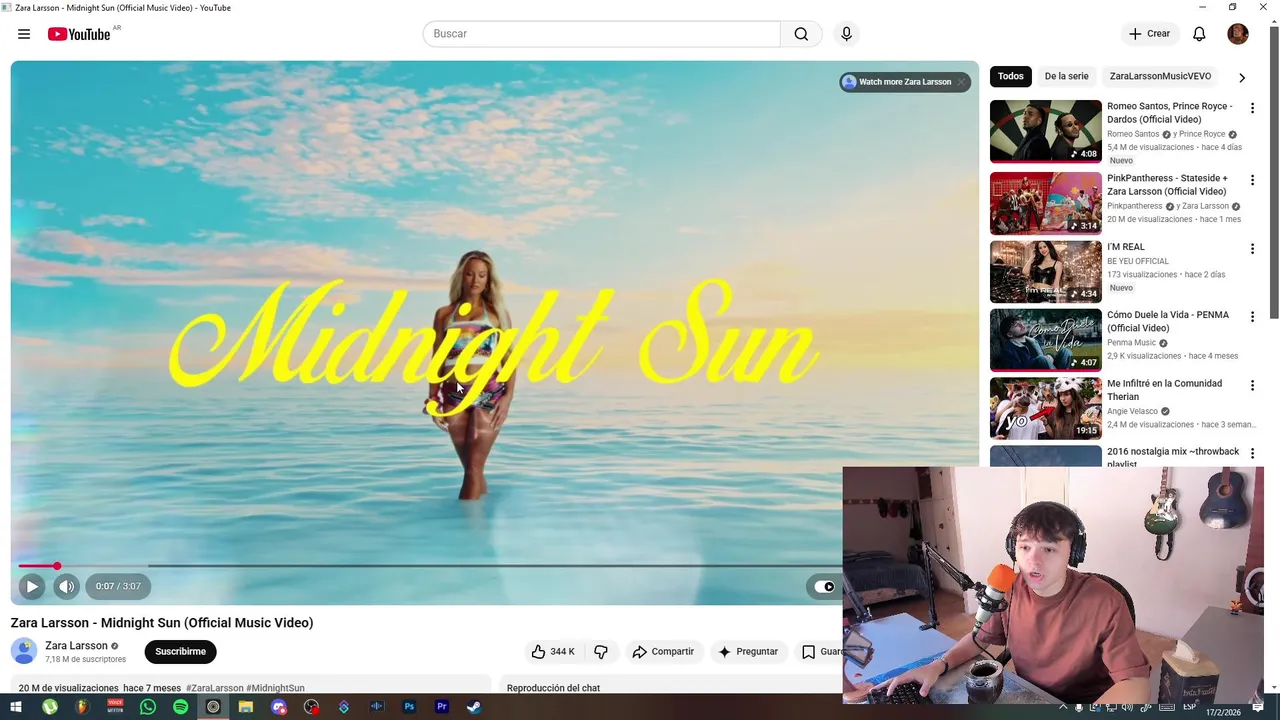Dislike the video with the thumbs down
The width and height of the screenshot is (1280, 720).
click(x=601, y=651)
